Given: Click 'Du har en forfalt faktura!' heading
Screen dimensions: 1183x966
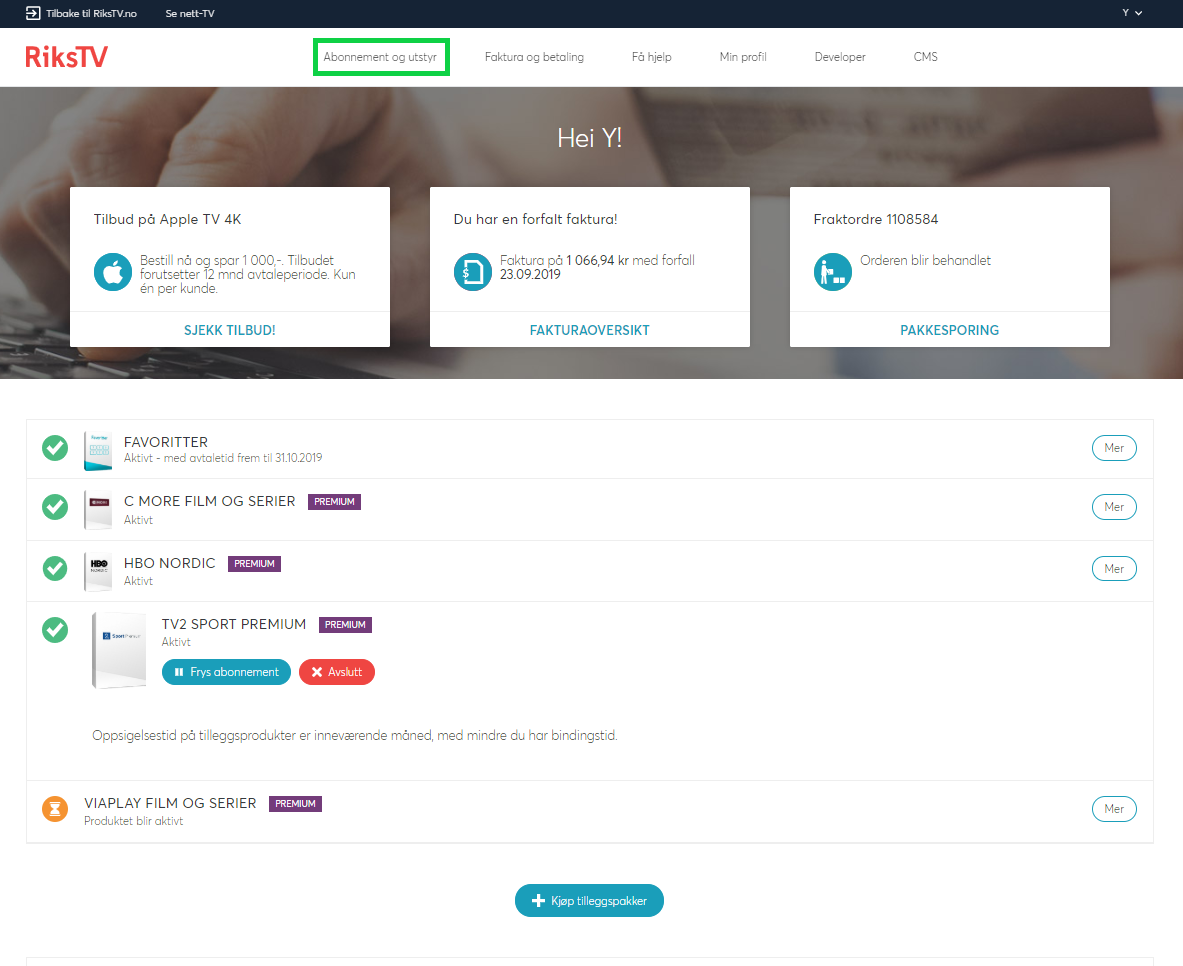Looking at the screenshot, I should coord(536,219).
